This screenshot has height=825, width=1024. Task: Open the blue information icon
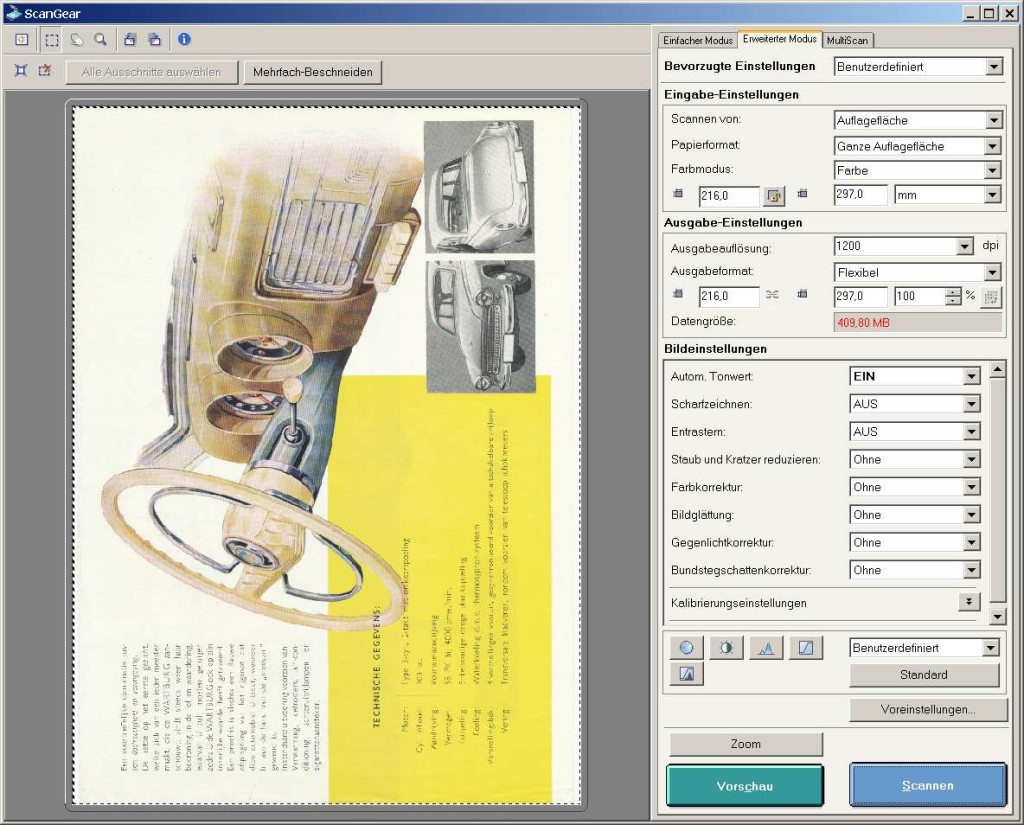click(x=184, y=39)
